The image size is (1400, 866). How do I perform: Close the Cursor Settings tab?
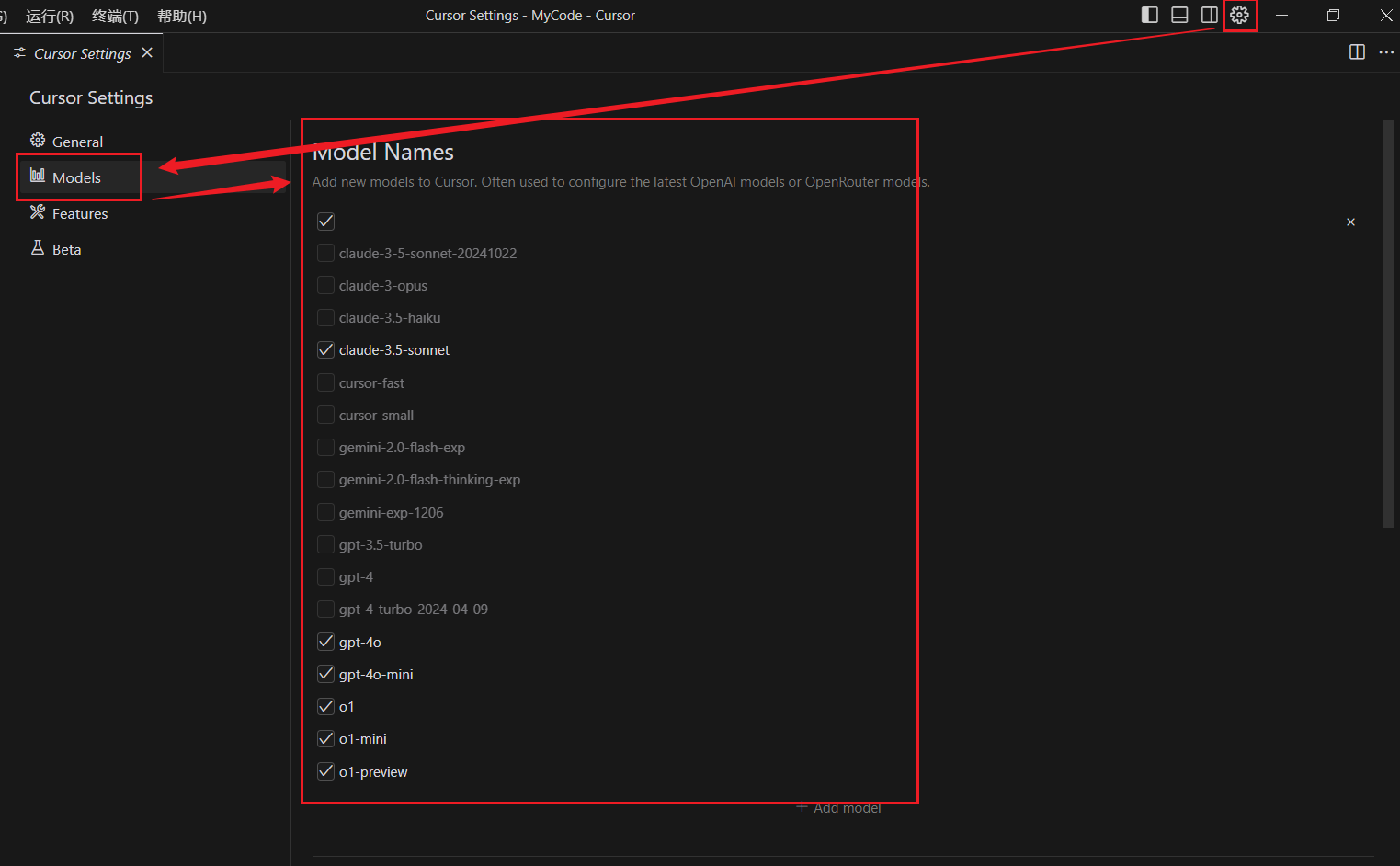point(147,53)
